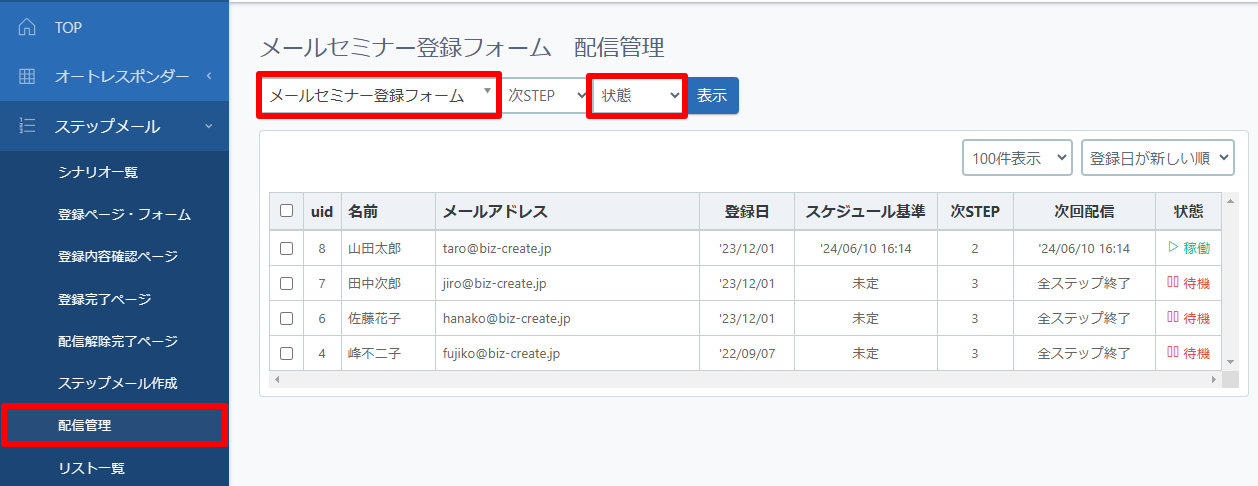
Task: Click the name 山田太郎
Action: pyautogui.click(x=374, y=248)
